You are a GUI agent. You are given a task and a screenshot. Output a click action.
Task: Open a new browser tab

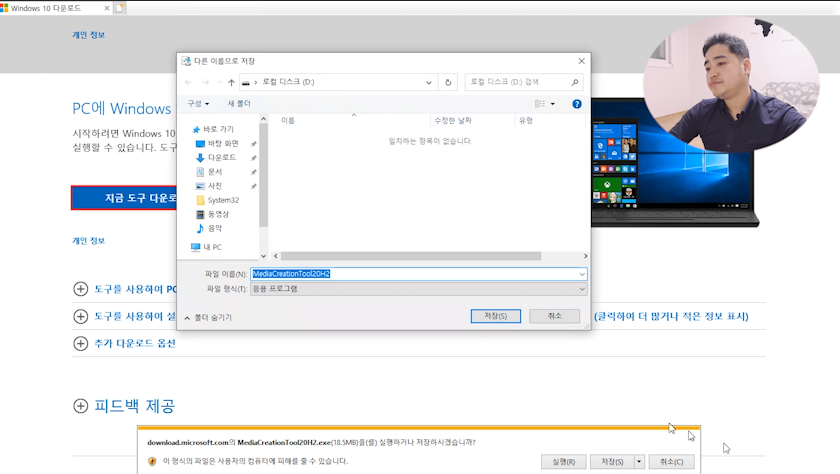click(x=119, y=8)
